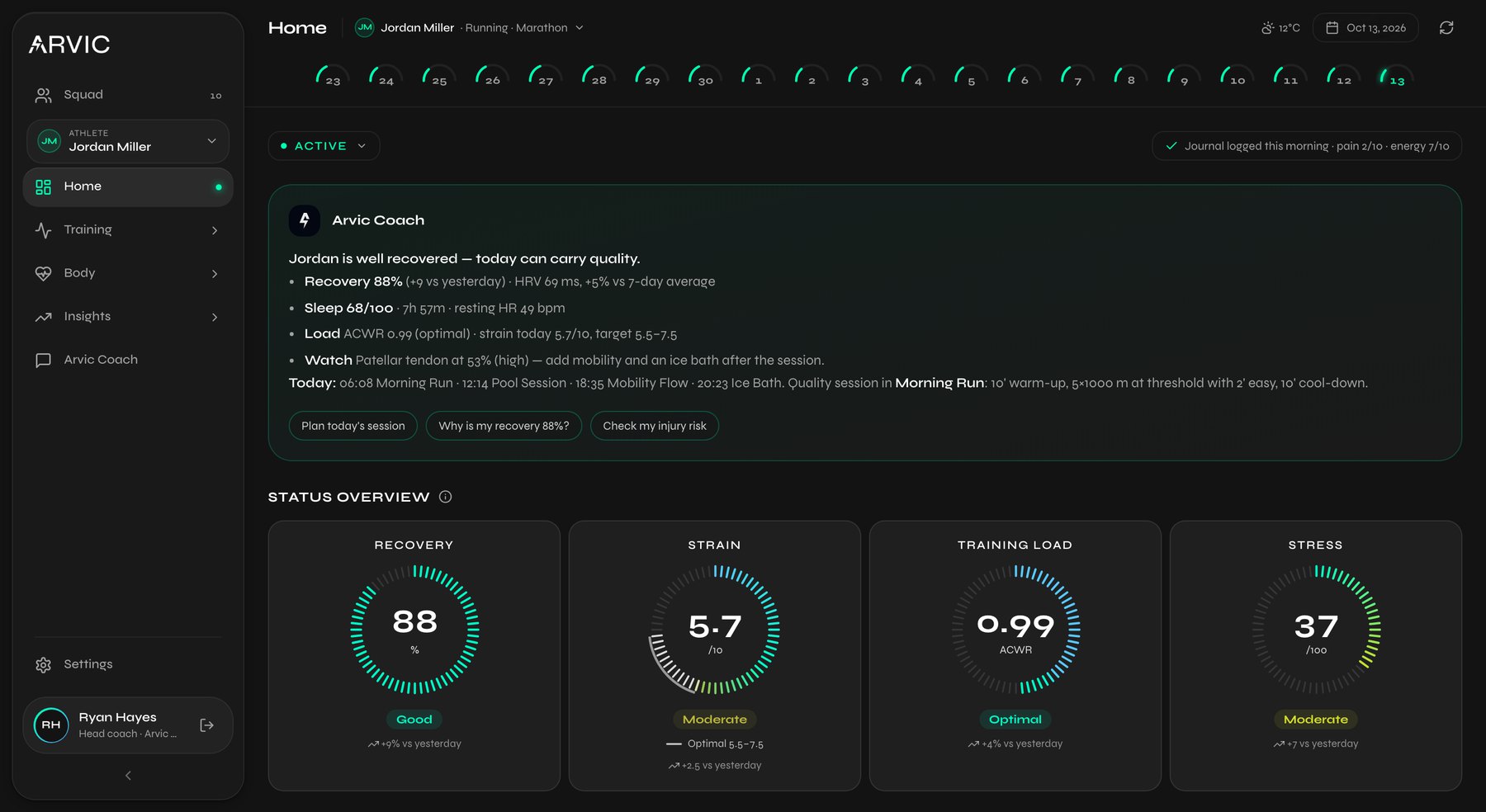The image size is (1486, 812).
Task: Click the Status Overview info icon
Action: 446,497
